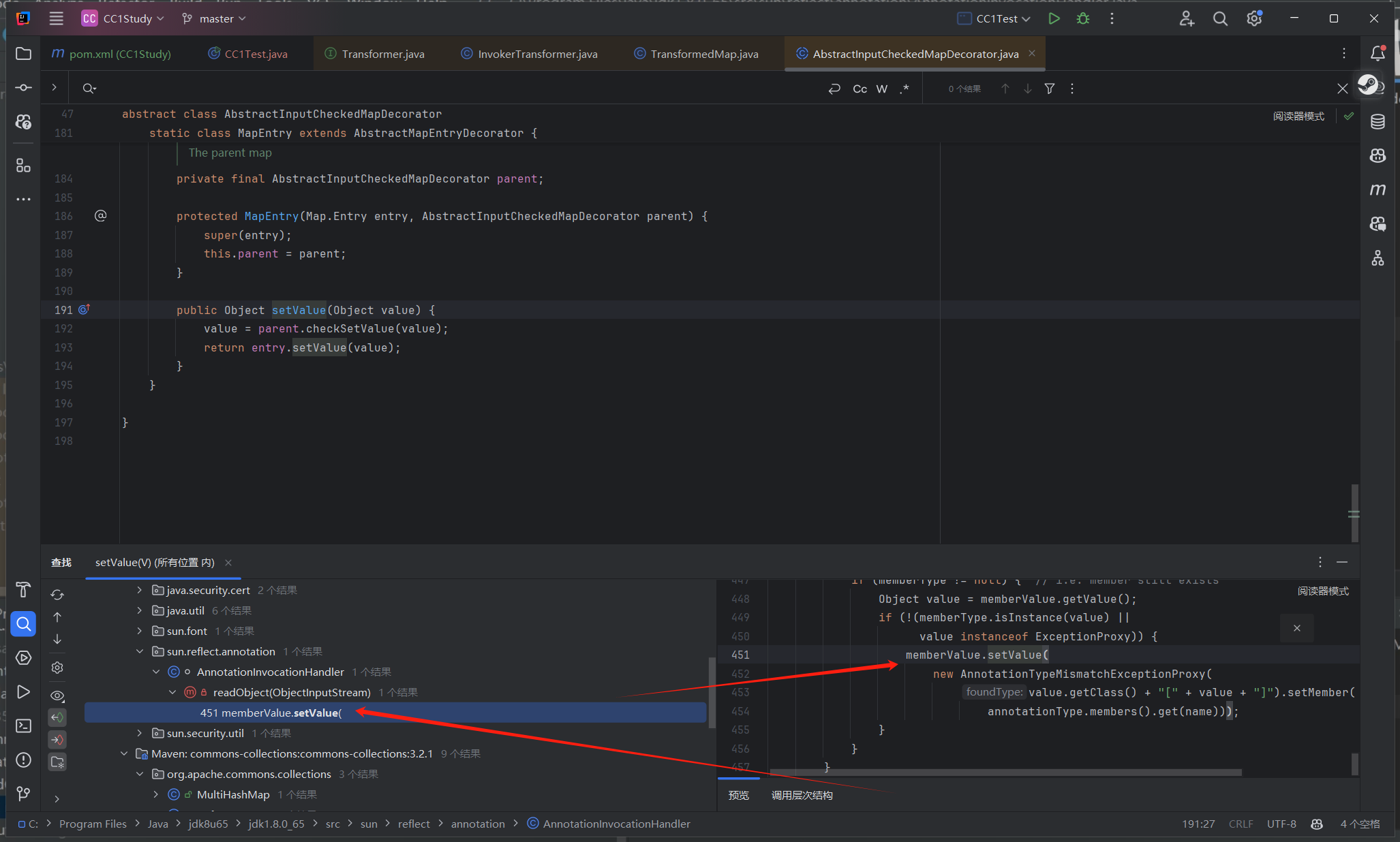This screenshot has width=1400, height=842.
Task: Open the Database tool window
Action: tap(1378, 122)
